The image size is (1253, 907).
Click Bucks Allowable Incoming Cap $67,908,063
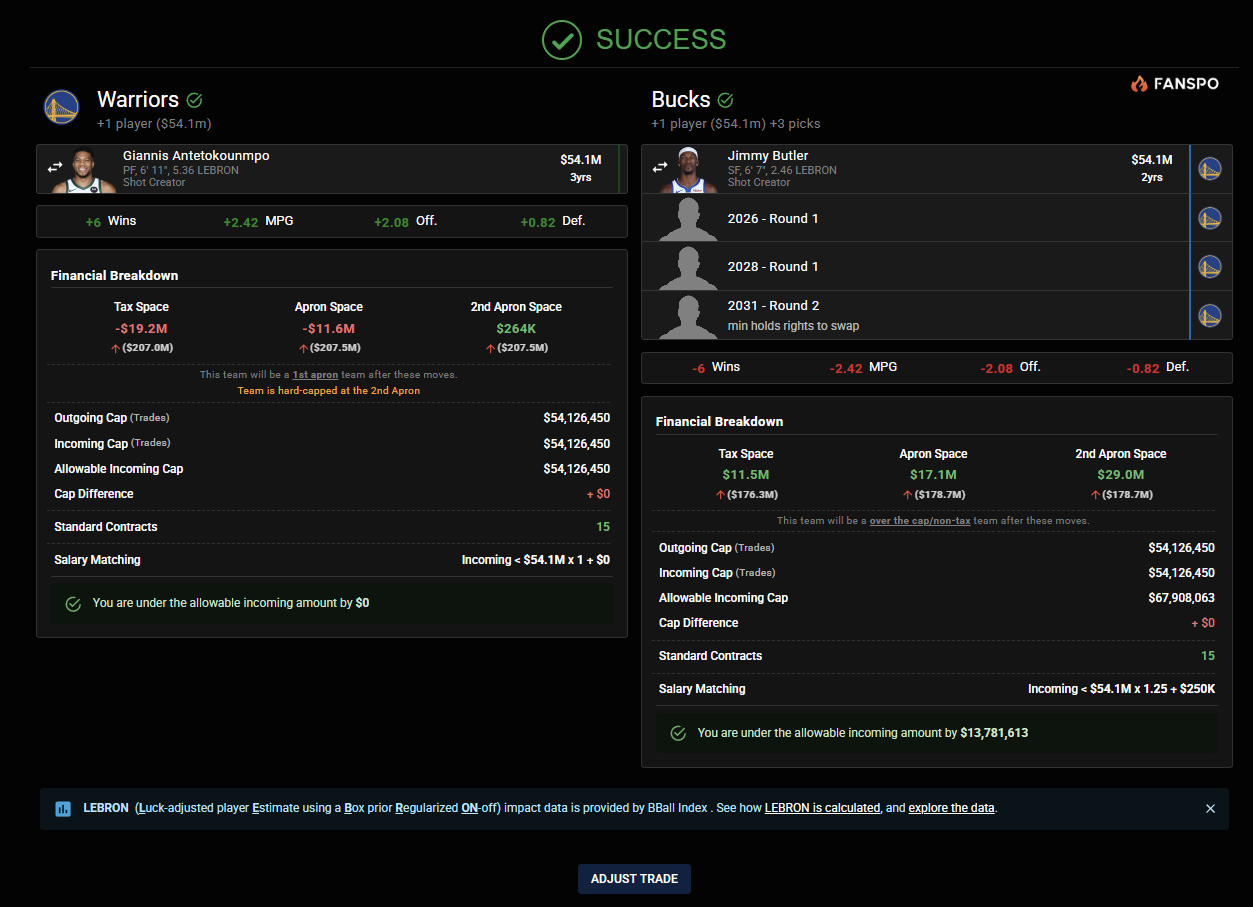tap(1181, 598)
